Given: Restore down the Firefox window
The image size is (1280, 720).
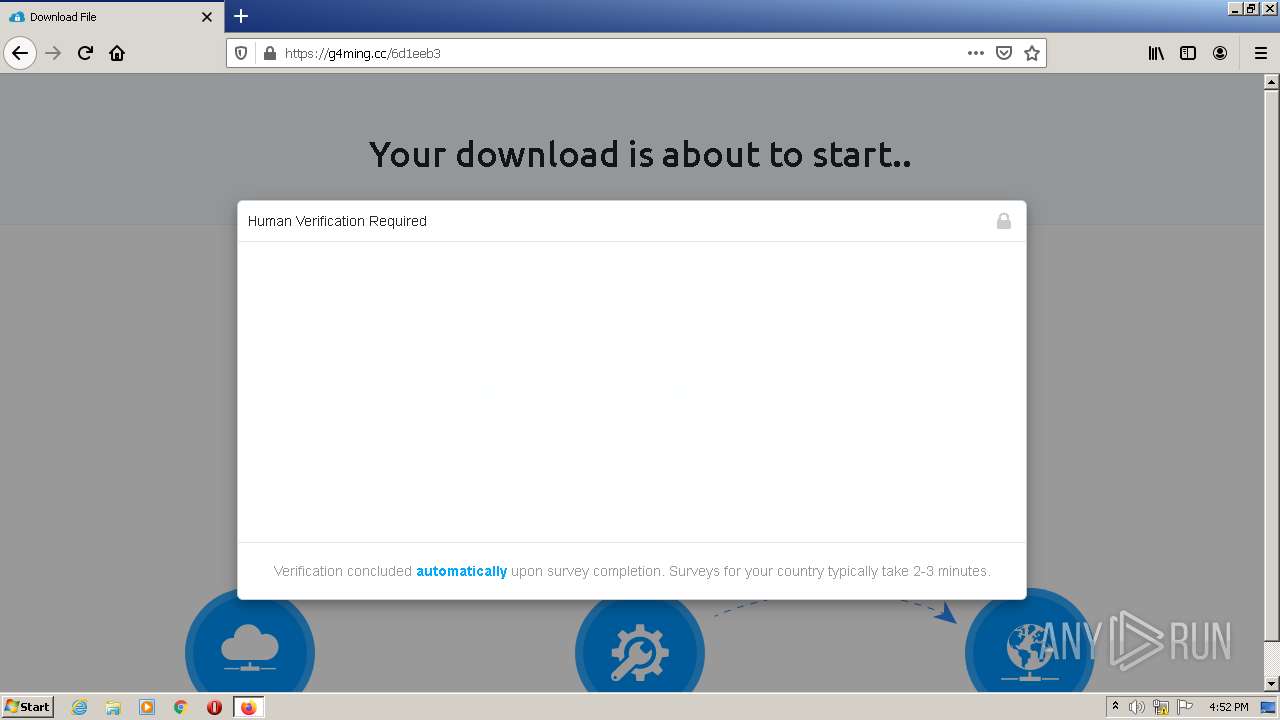Looking at the screenshot, I should pos(1252,8).
